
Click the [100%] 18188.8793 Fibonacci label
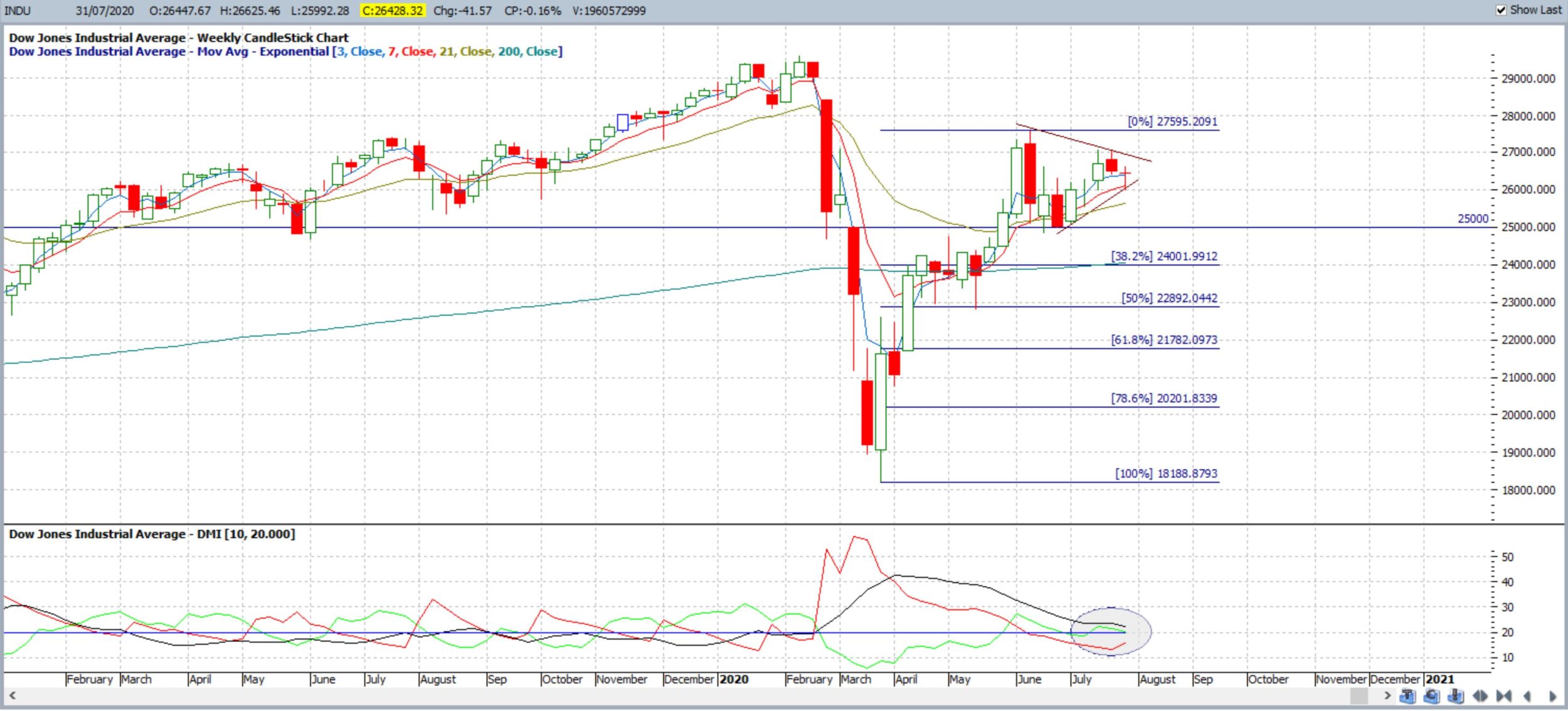(1166, 473)
